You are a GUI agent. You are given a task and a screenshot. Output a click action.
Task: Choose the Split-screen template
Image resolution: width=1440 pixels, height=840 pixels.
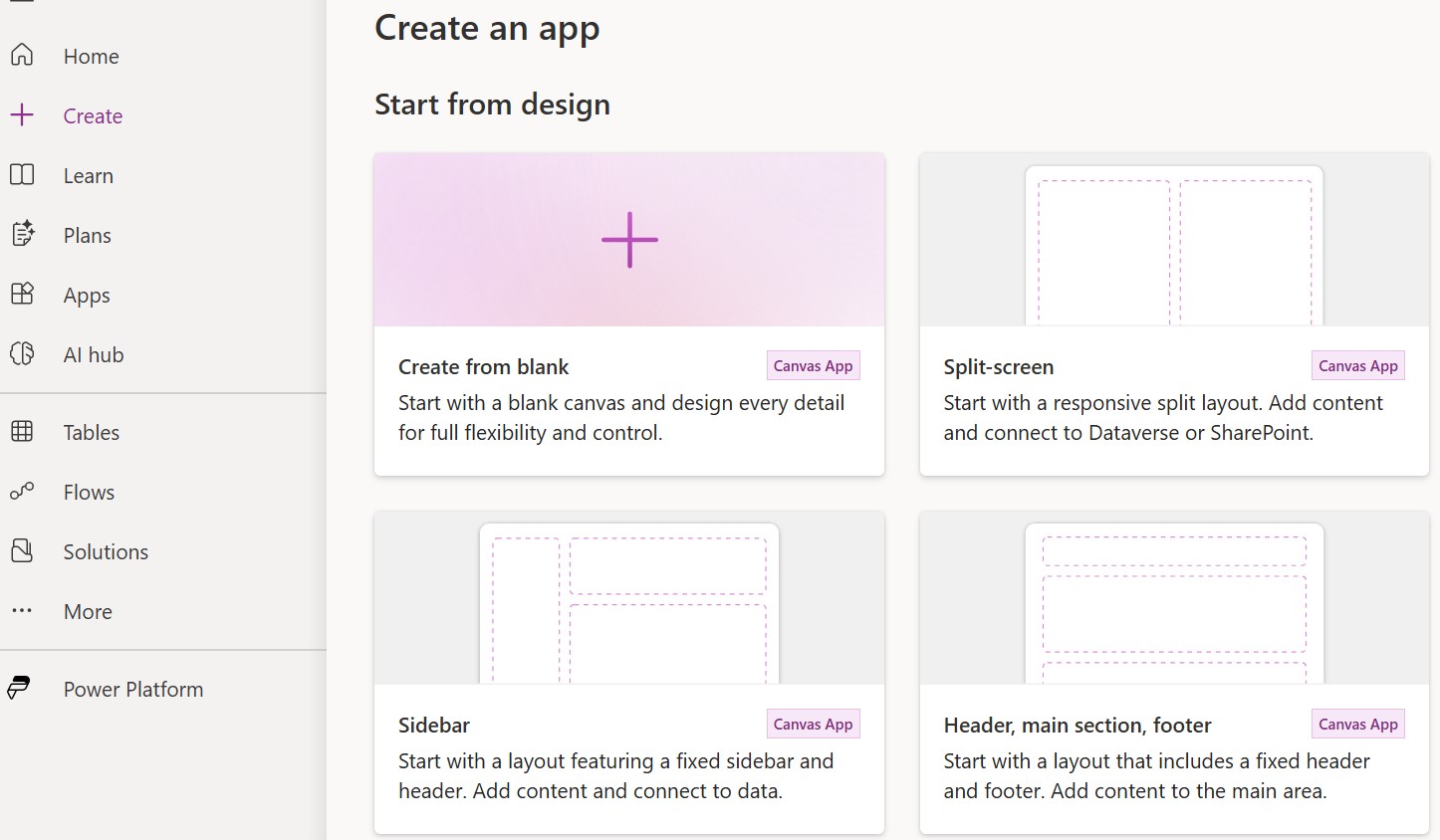pyautogui.click(x=1173, y=315)
